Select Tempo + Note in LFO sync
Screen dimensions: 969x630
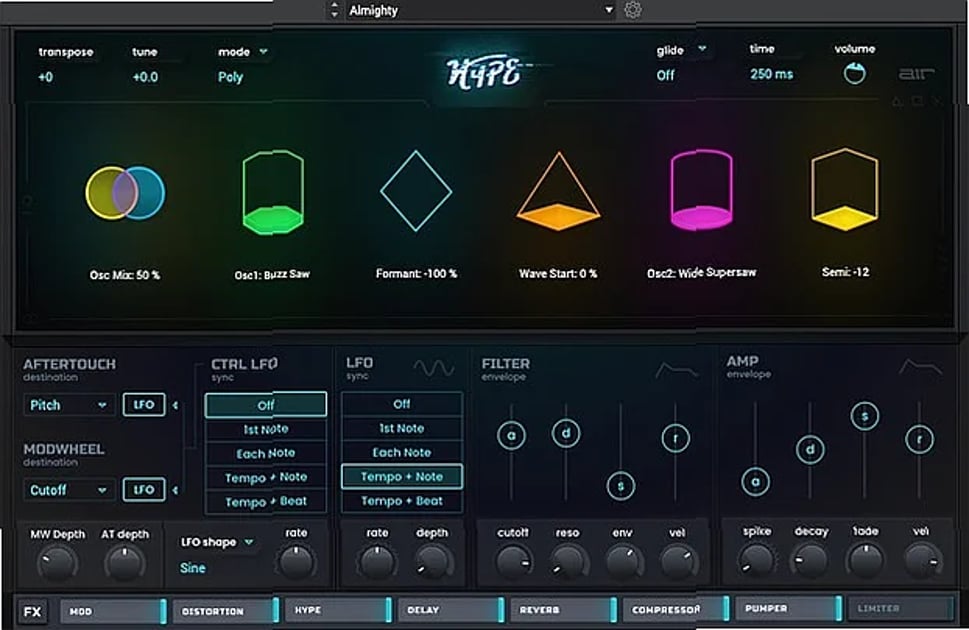click(x=401, y=477)
